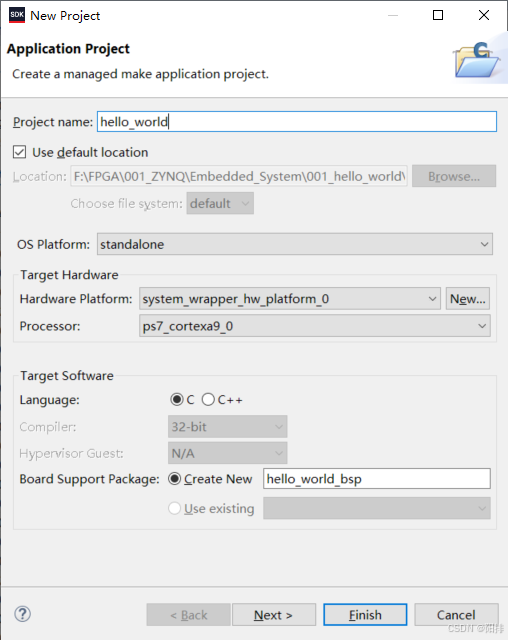The width and height of the screenshot is (508, 640).
Task: Click the Board Support Package label
Action: [x=89, y=479]
